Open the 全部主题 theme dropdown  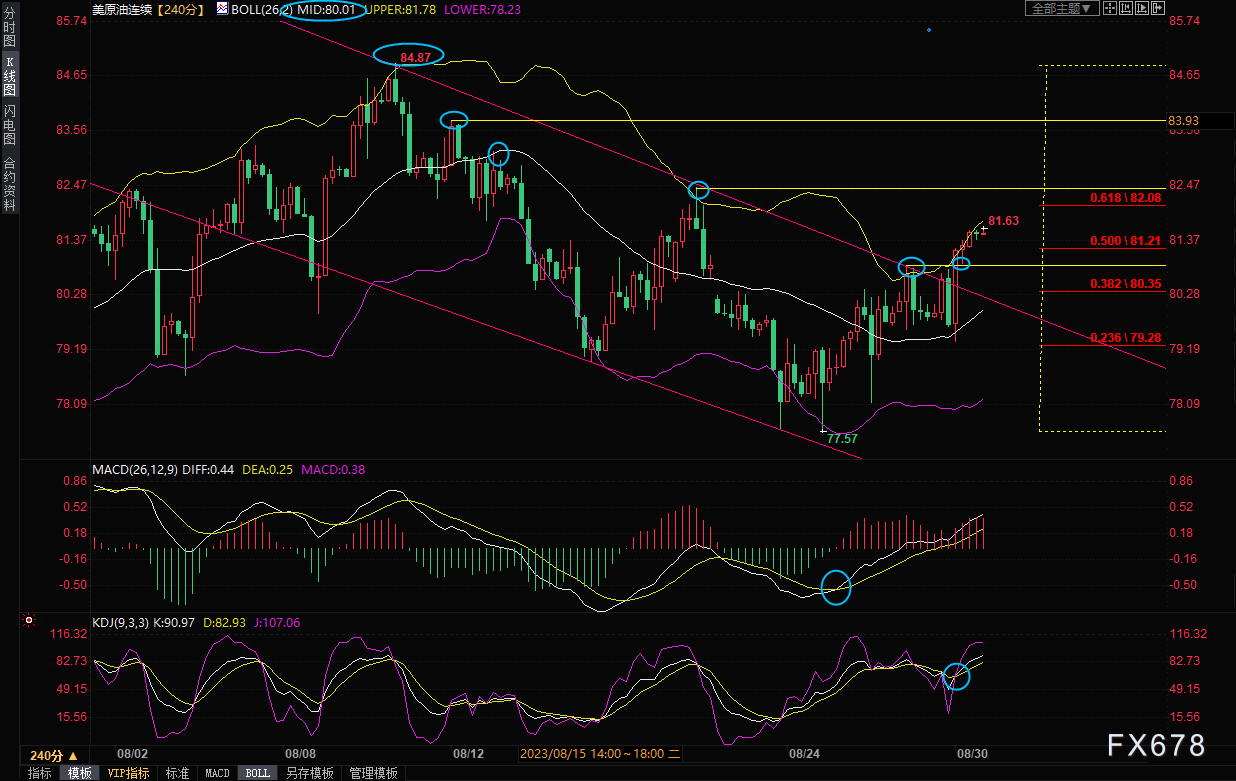[1063, 8]
